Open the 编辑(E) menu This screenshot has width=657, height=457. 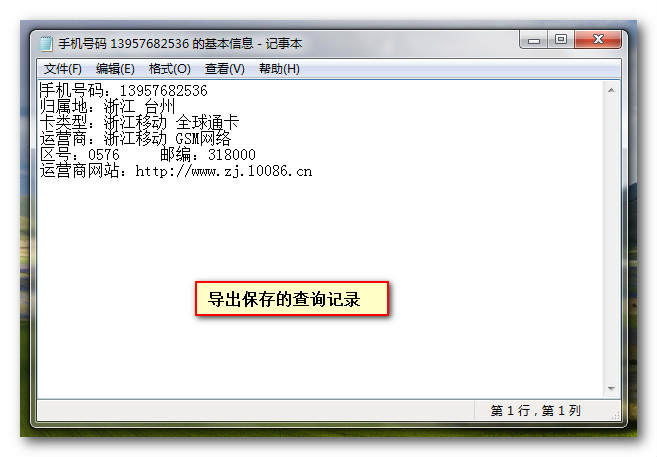coord(115,69)
